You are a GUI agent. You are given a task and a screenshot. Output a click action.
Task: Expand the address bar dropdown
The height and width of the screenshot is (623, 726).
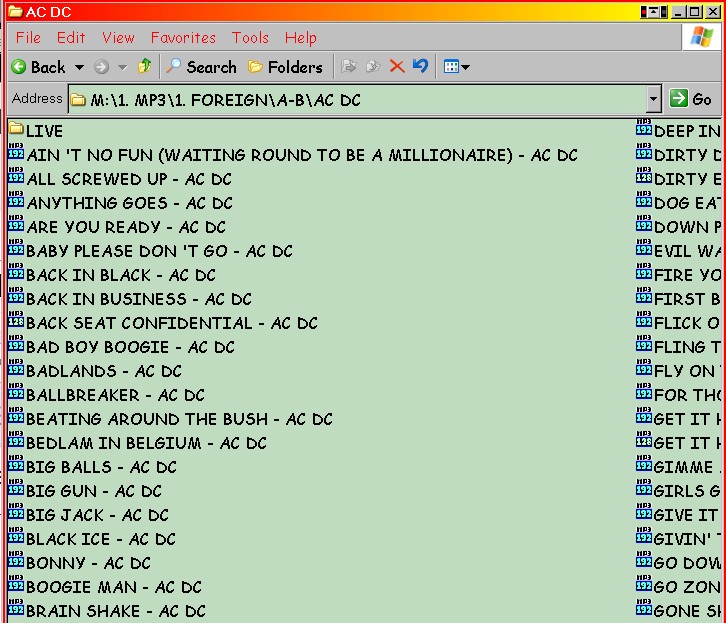click(x=653, y=99)
